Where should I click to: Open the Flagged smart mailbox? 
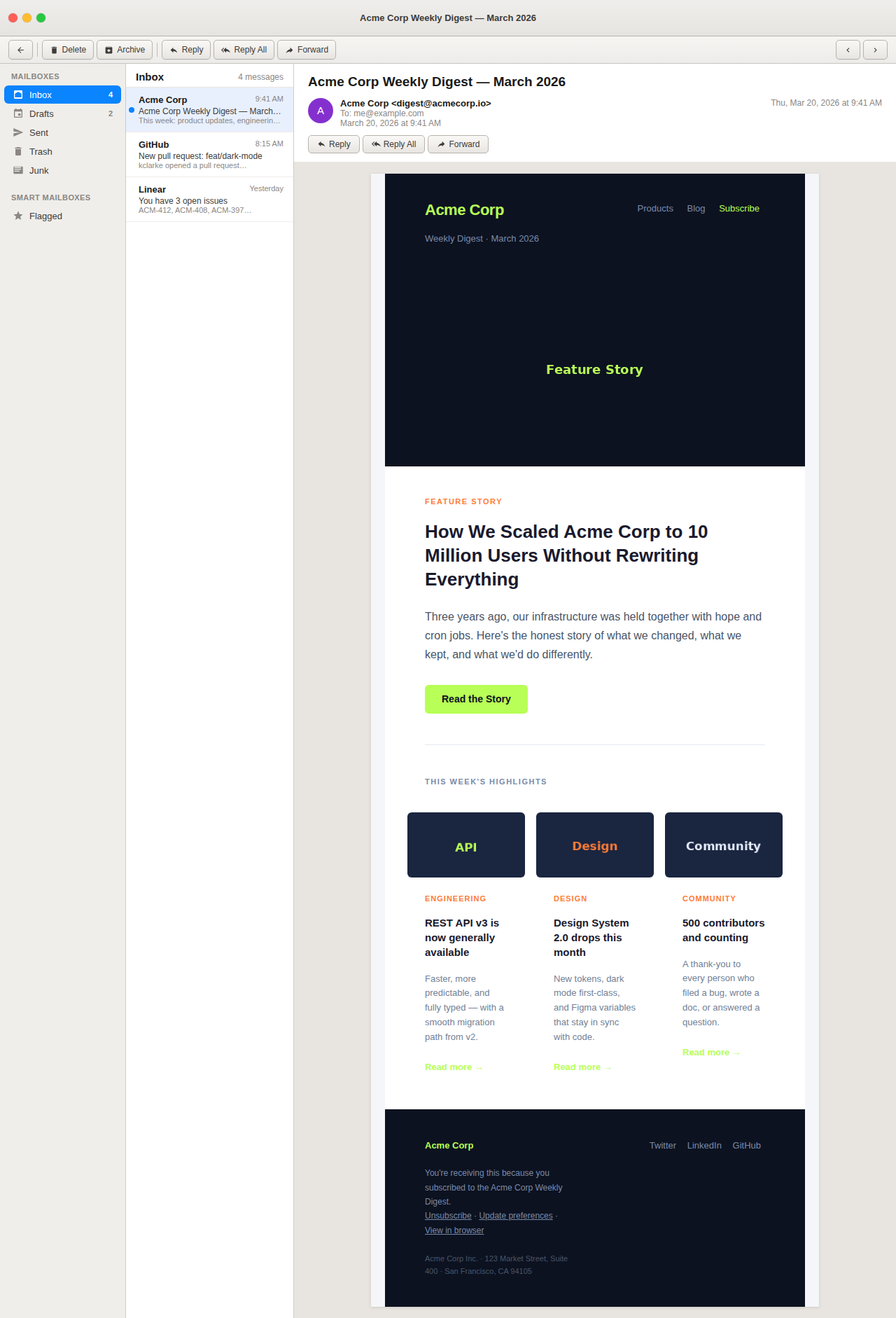(x=62, y=216)
